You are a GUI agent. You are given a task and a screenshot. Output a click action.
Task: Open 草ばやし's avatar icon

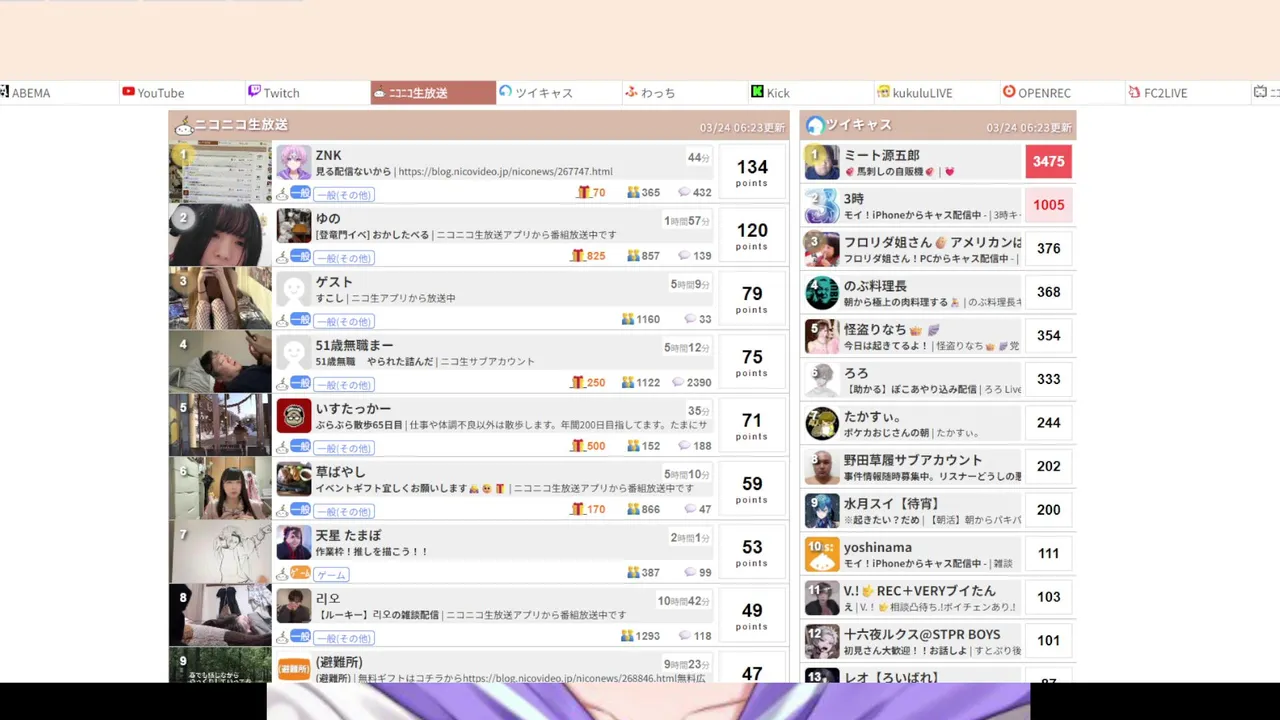click(294, 479)
